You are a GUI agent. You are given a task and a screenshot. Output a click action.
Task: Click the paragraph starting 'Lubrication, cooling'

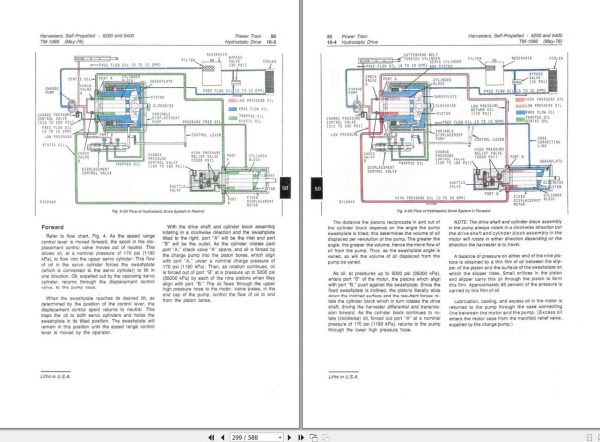[x=505, y=313]
